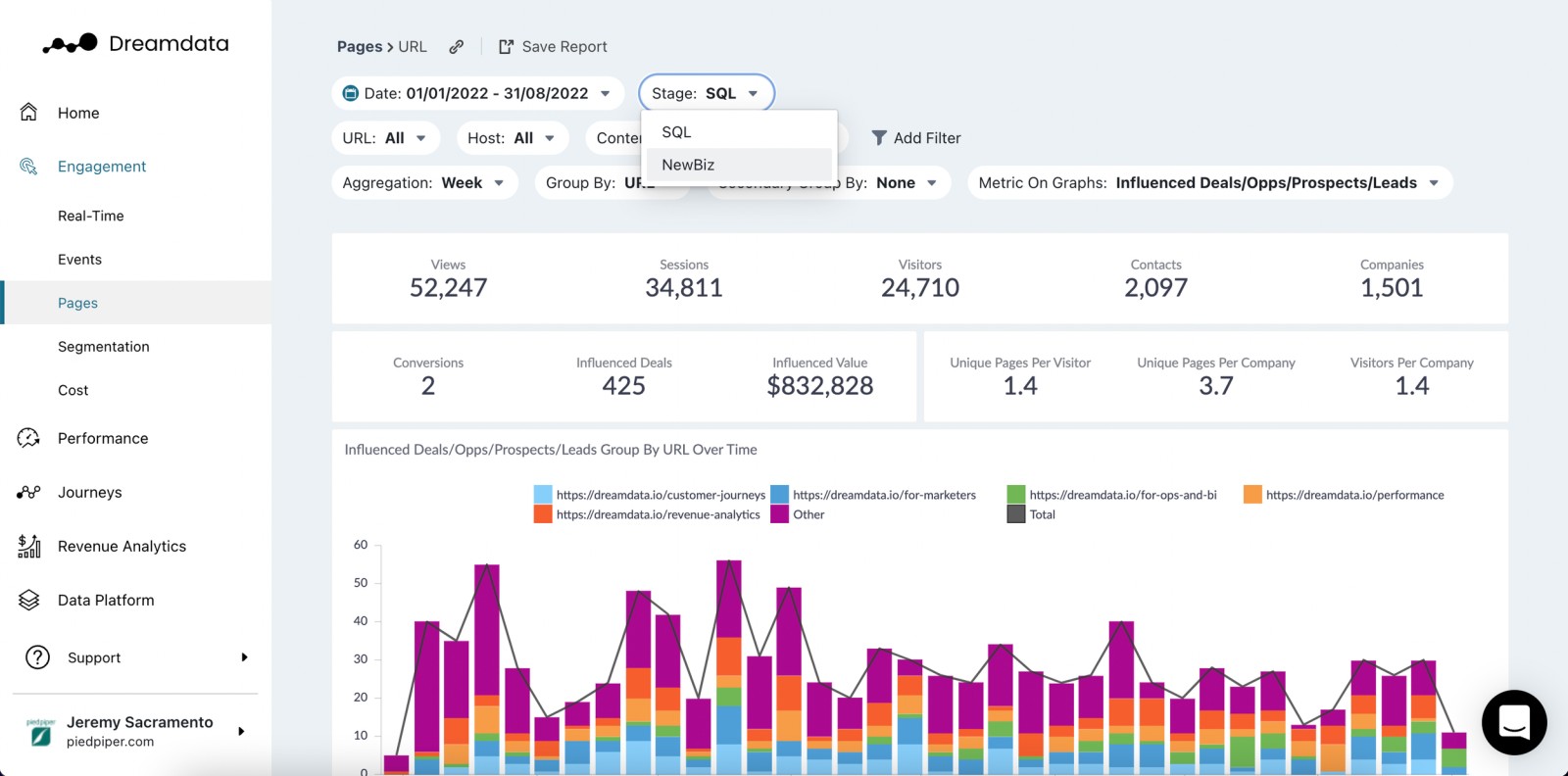Toggle the Total legend series
Image resolution: width=1568 pixels, height=776 pixels.
pyautogui.click(x=1031, y=514)
